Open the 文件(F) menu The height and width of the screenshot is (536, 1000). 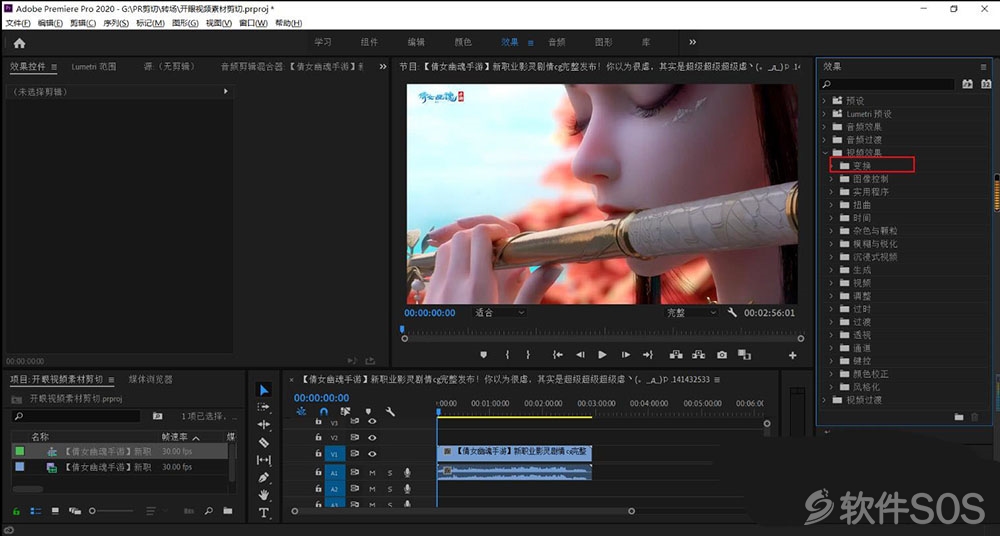(18, 23)
